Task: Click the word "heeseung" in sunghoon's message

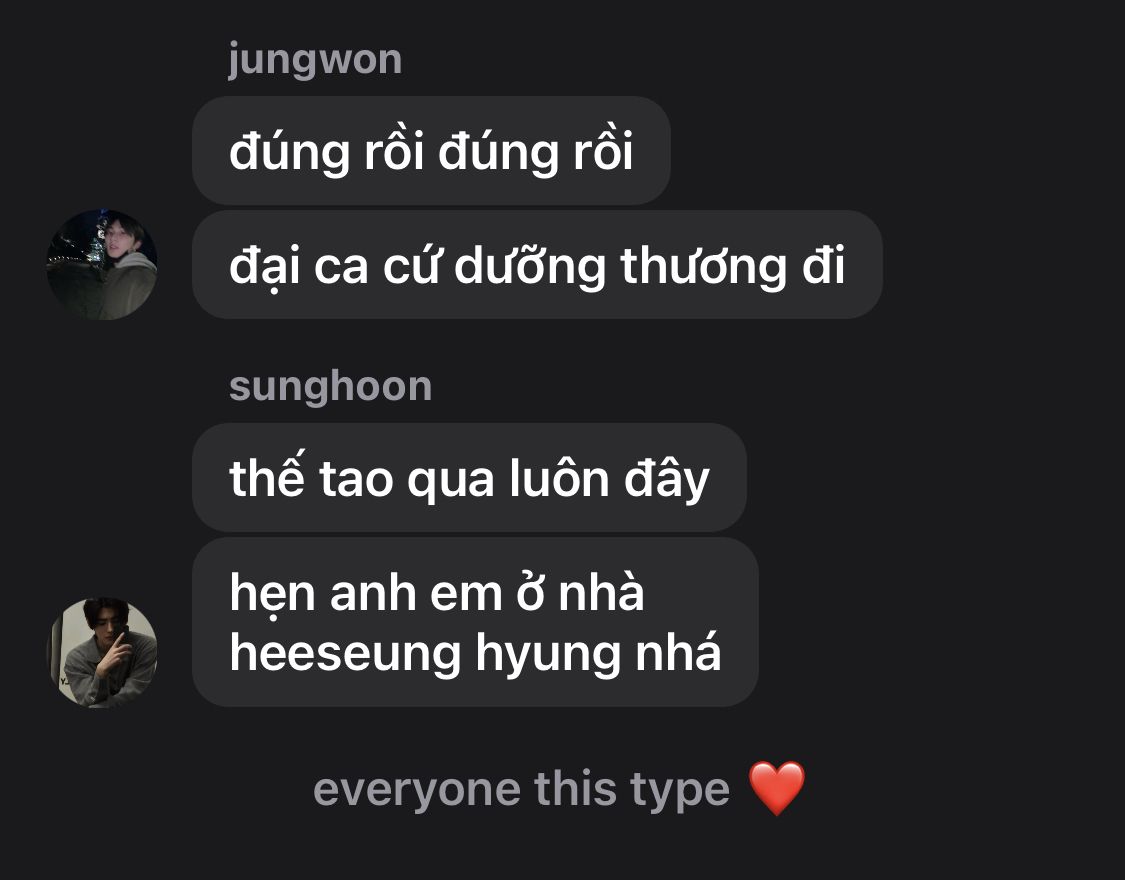Action: pos(345,654)
